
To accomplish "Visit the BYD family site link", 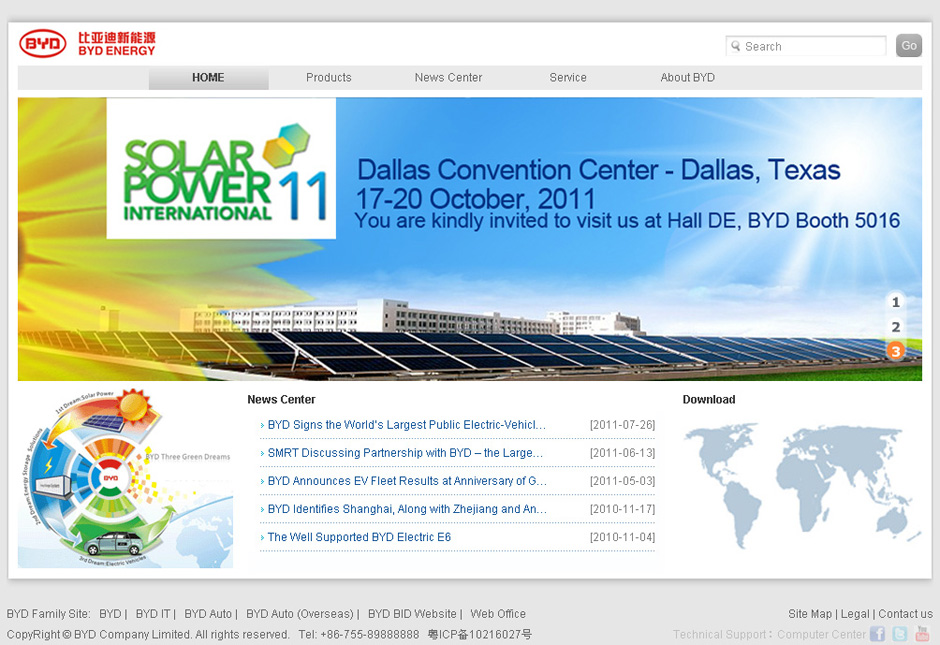I will coord(110,614).
